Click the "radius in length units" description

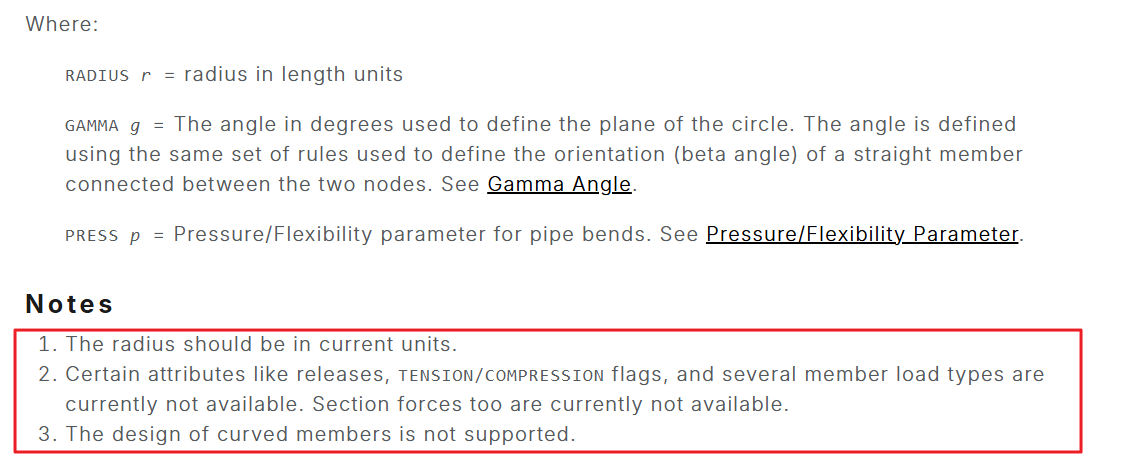[293, 75]
